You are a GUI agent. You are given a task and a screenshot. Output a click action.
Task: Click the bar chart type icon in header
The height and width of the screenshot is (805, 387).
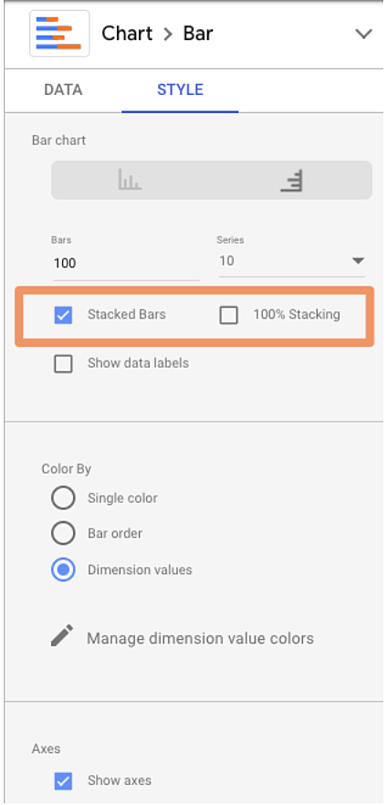click(x=60, y=33)
